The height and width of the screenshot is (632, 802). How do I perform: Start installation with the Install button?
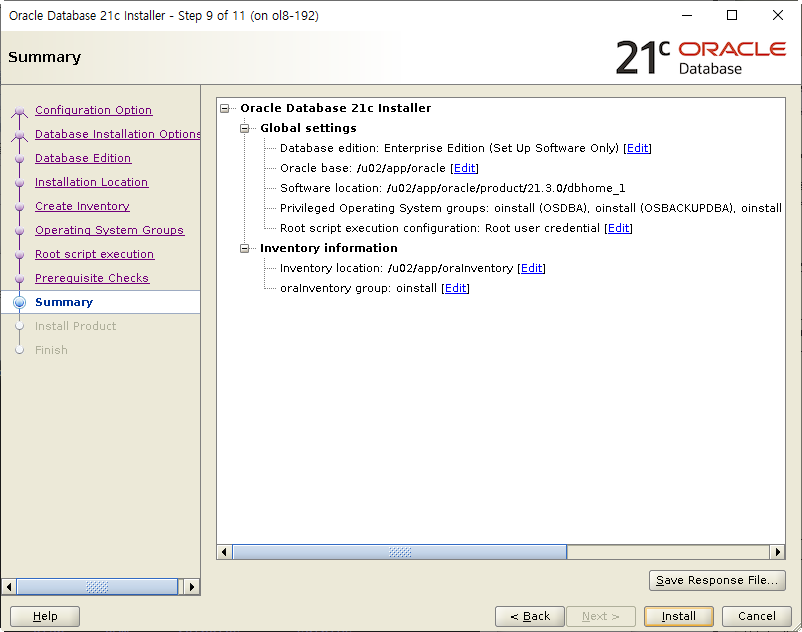678,616
